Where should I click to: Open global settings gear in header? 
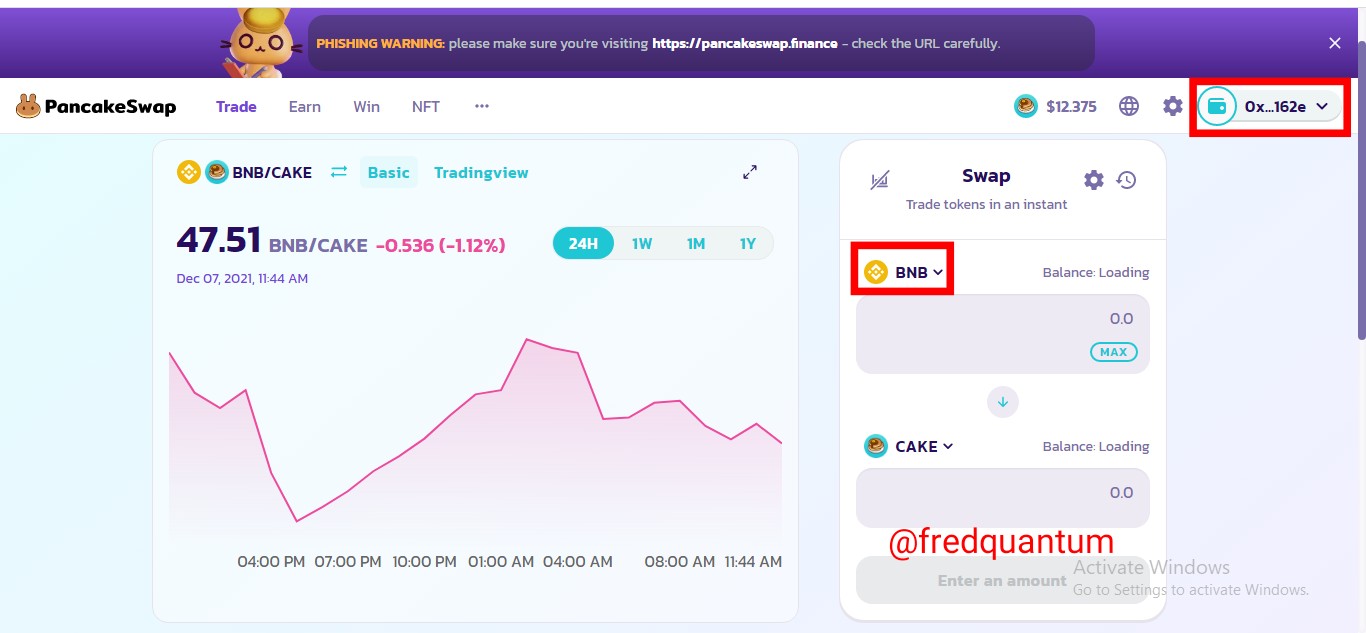[1173, 106]
